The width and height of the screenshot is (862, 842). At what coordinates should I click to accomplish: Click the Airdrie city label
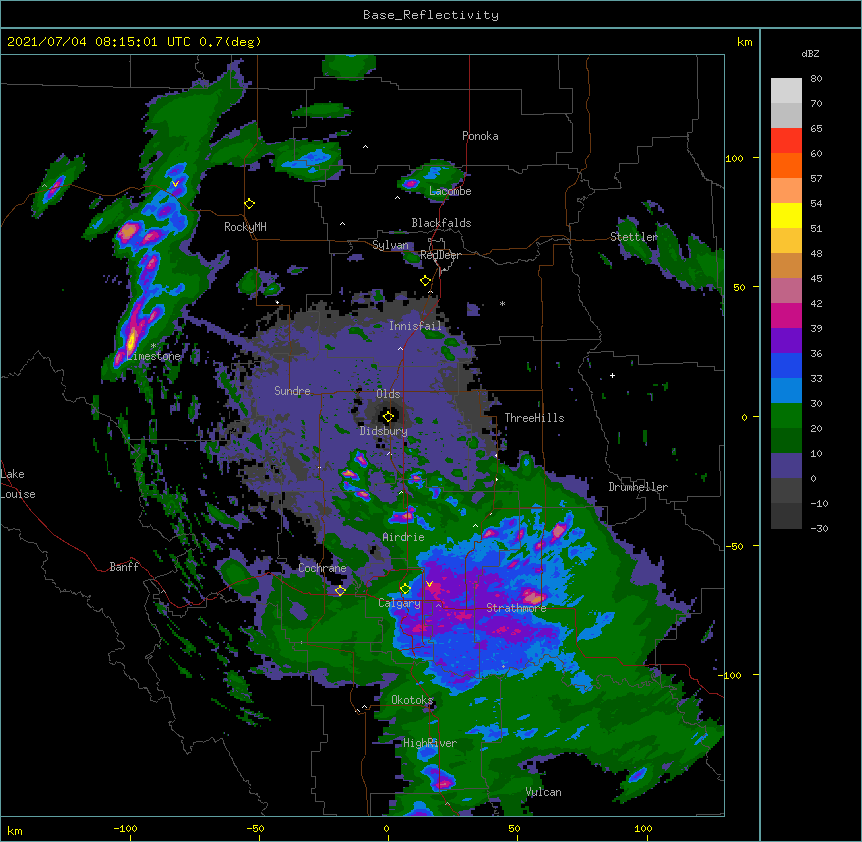tap(403, 537)
